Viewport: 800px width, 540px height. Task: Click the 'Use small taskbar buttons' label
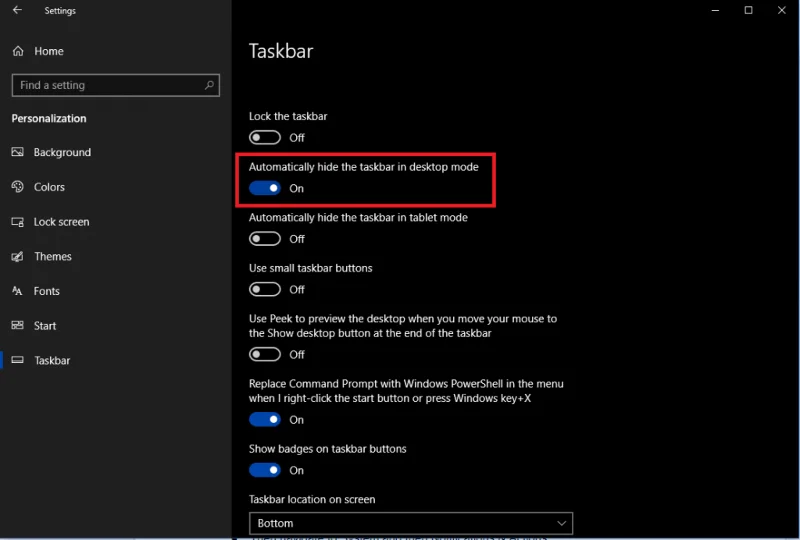[x=311, y=268]
